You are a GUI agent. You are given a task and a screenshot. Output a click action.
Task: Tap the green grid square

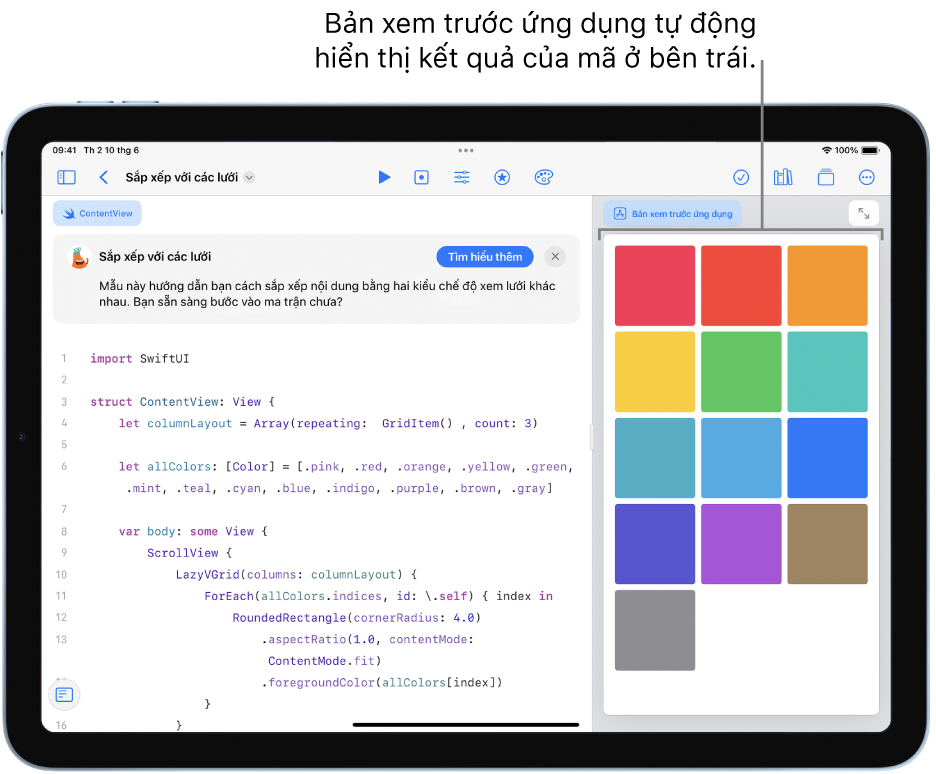(x=741, y=372)
